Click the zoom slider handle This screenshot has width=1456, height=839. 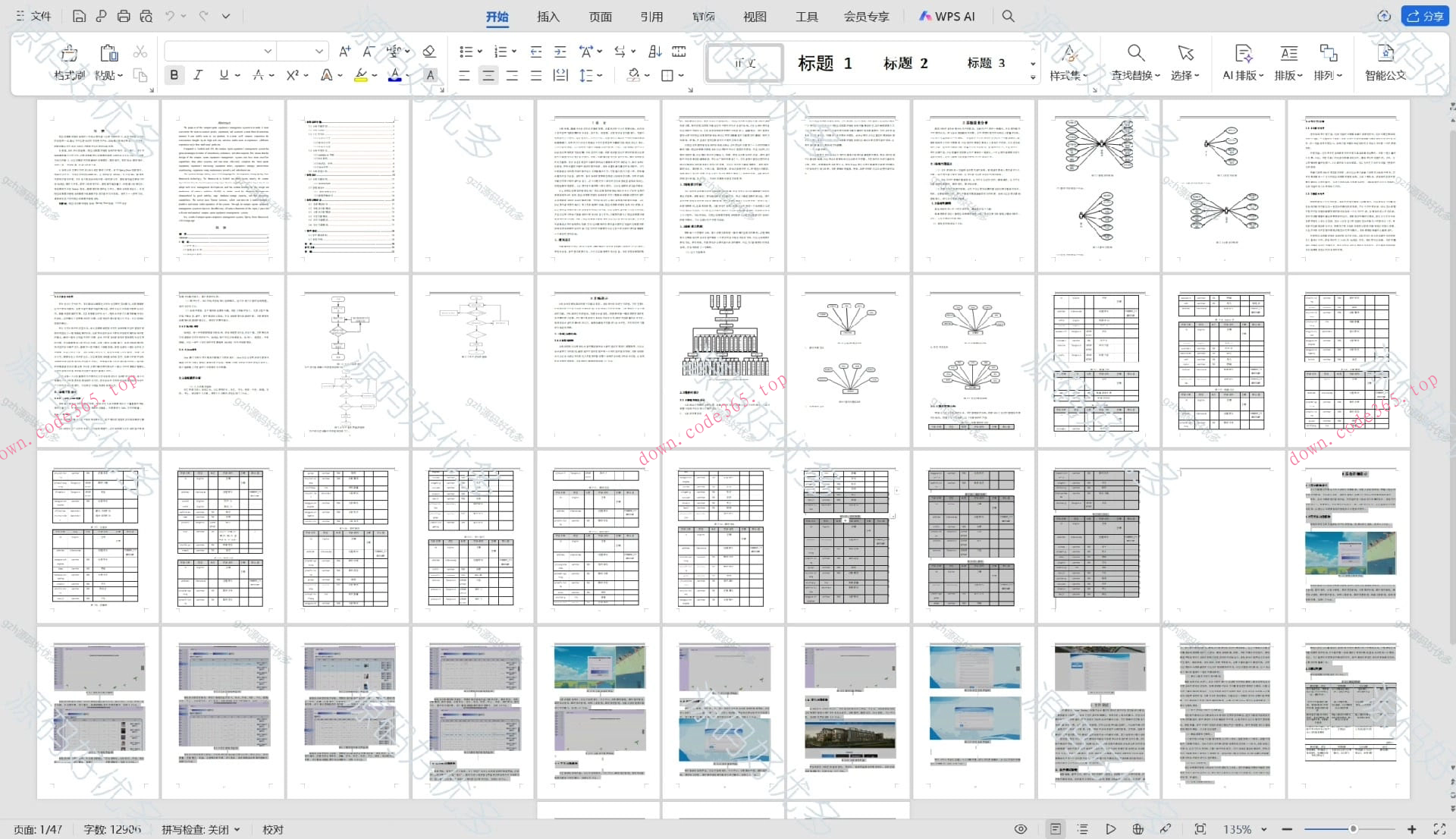[1352, 829]
